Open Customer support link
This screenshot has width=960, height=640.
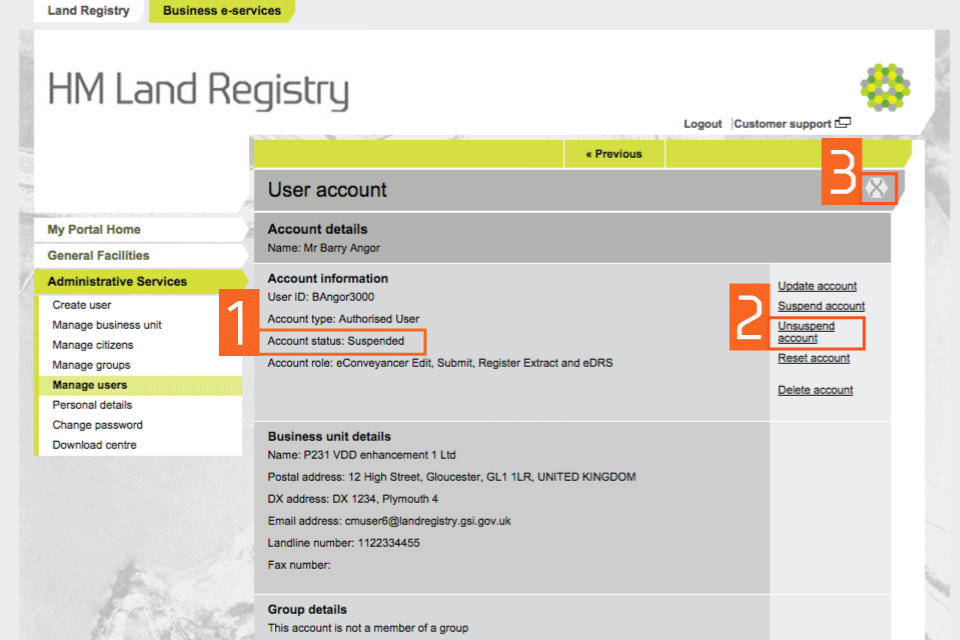pos(783,124)
